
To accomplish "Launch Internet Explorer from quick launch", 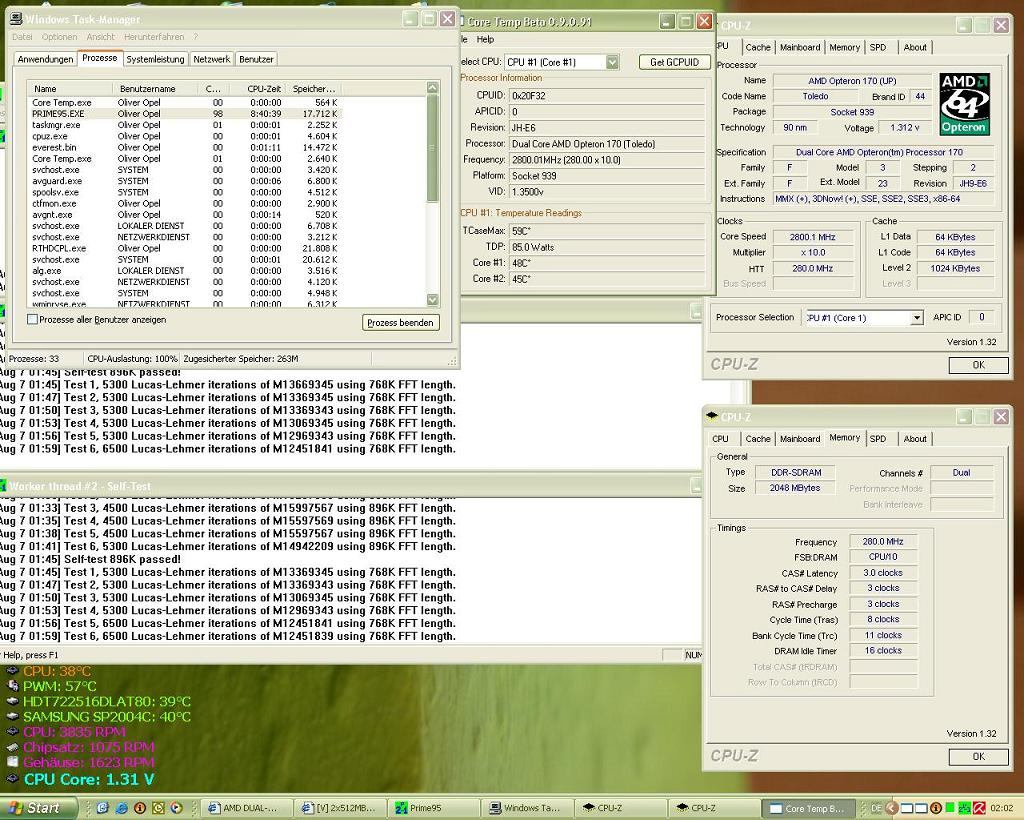I will pos(121,808).
